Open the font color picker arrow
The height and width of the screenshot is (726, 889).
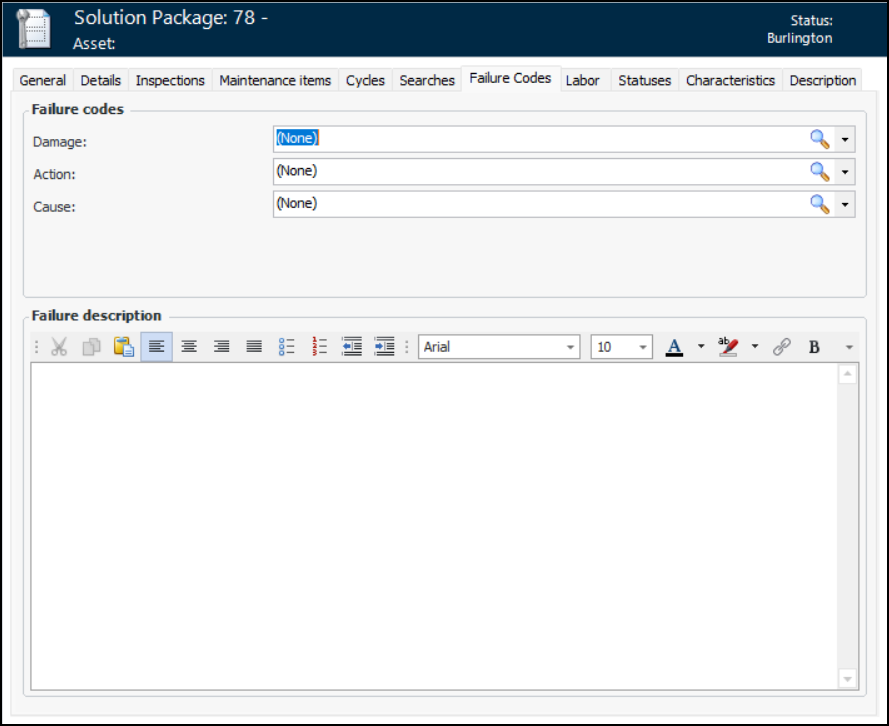[x=700, y=347]
